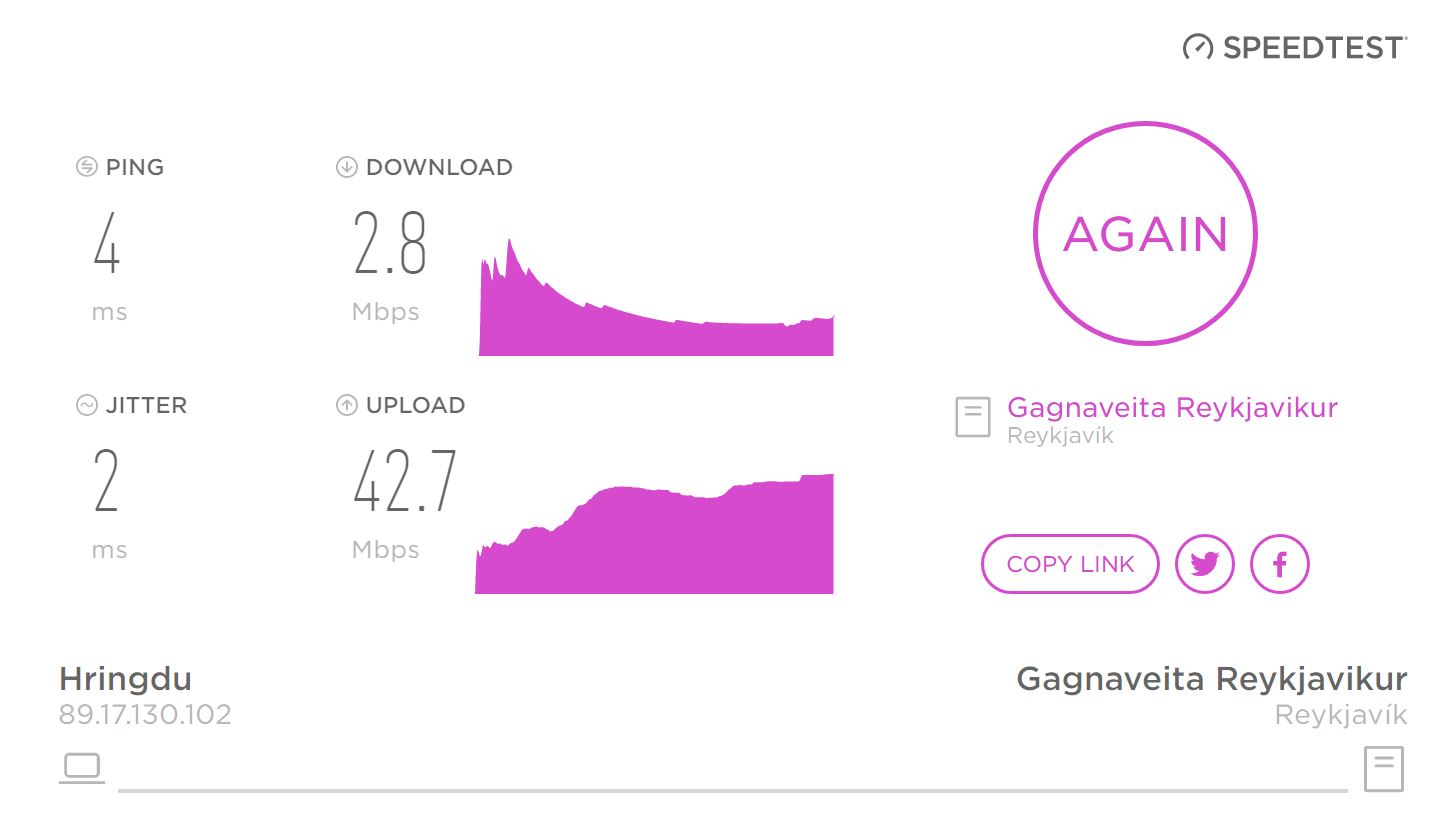Open the Gagnaveita Reykjavikur server link
Viewport: 1445px width, 815px height.
(1172, 408)
